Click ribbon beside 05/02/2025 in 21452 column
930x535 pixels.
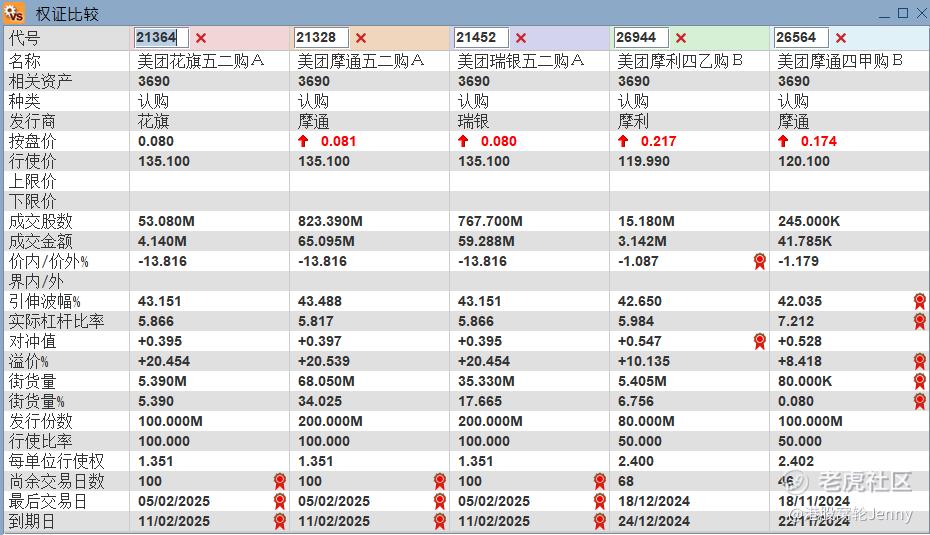600,501
